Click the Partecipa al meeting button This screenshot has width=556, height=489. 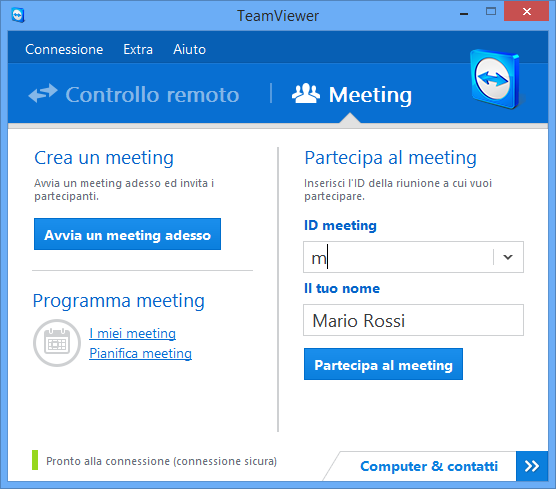click(383, 364)
